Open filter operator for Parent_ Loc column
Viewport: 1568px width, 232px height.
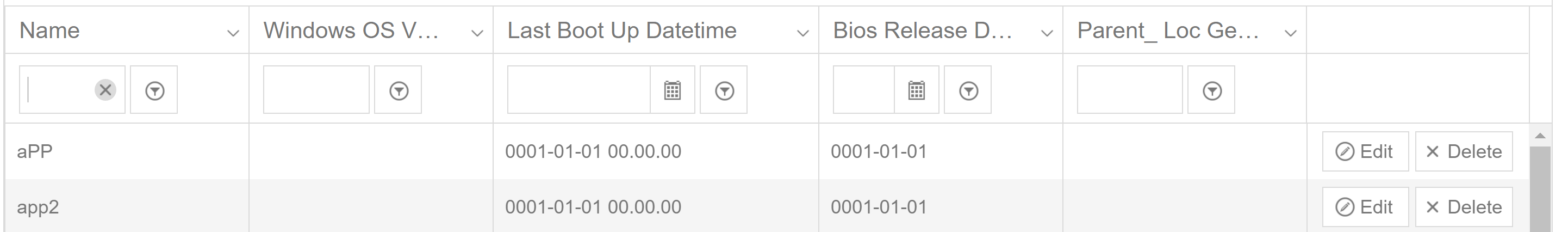click(1211, 90)
